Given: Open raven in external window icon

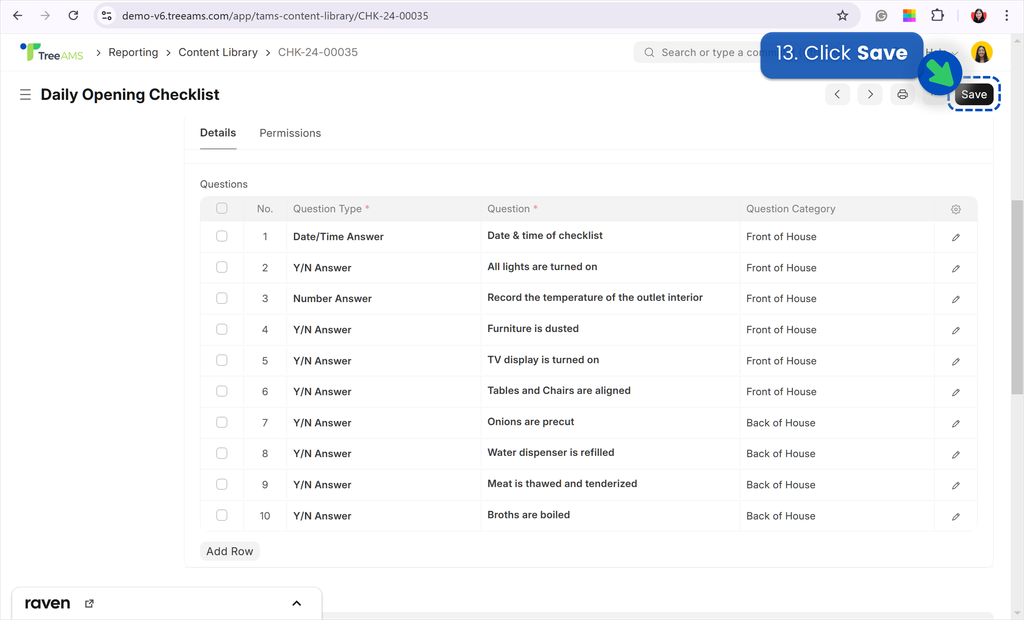Looking at the screenshot, I should click(89, 604).
